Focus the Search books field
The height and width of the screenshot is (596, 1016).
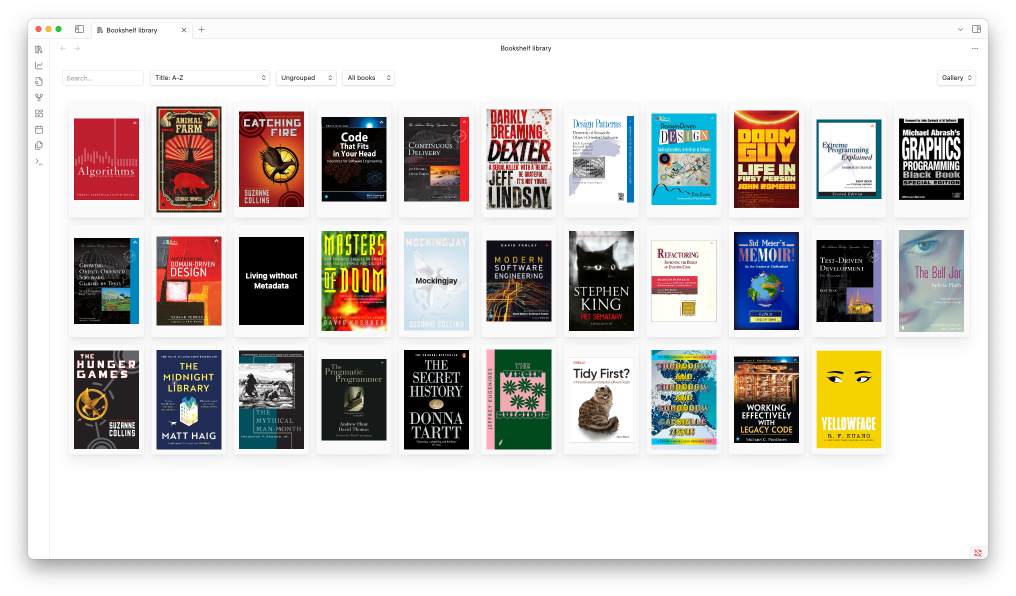102,78
